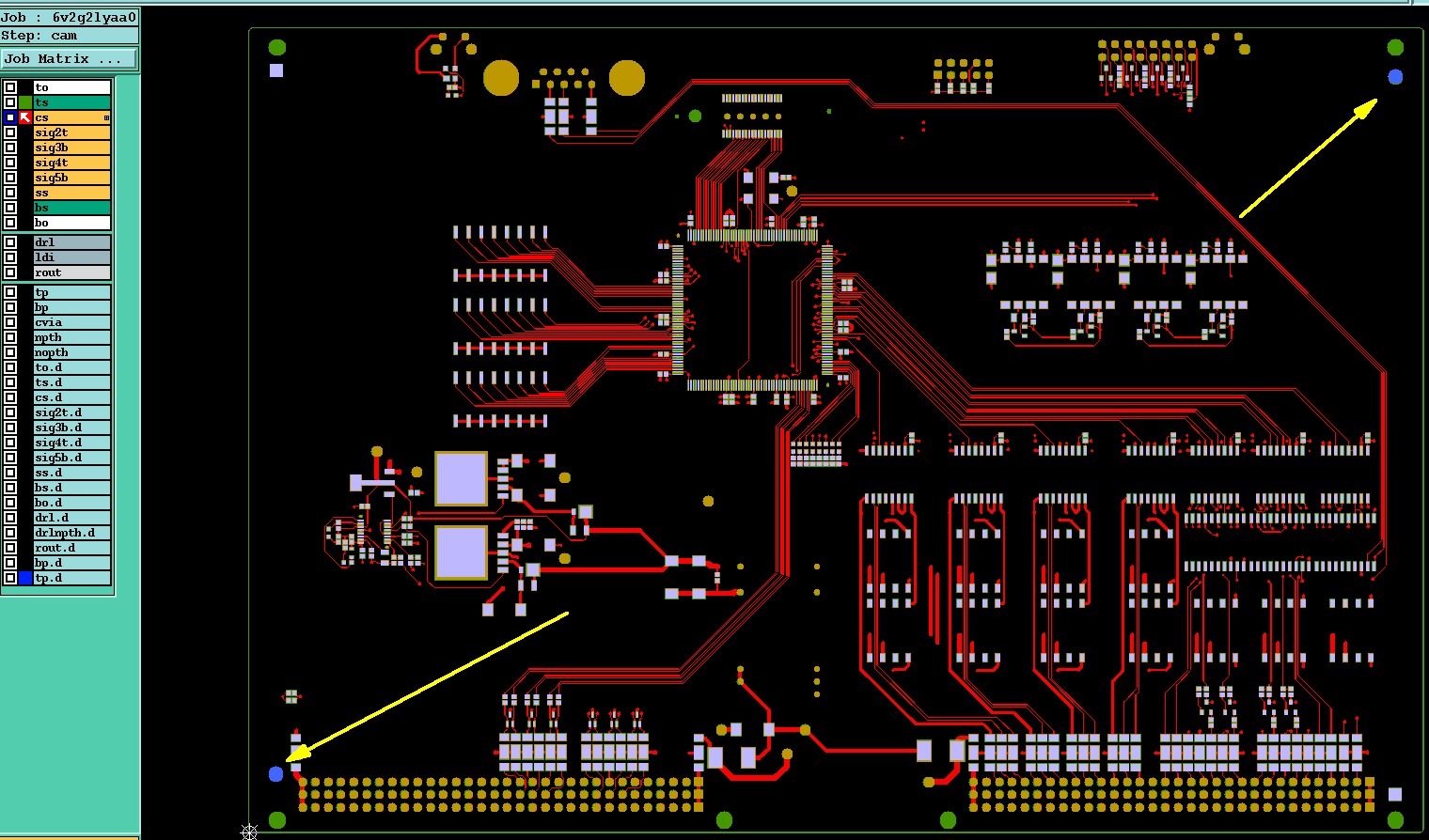Image resolution: width=1429 pixels, height=840 pixels.
Task: Check the sig5b layer box
Action: [10, 178]
